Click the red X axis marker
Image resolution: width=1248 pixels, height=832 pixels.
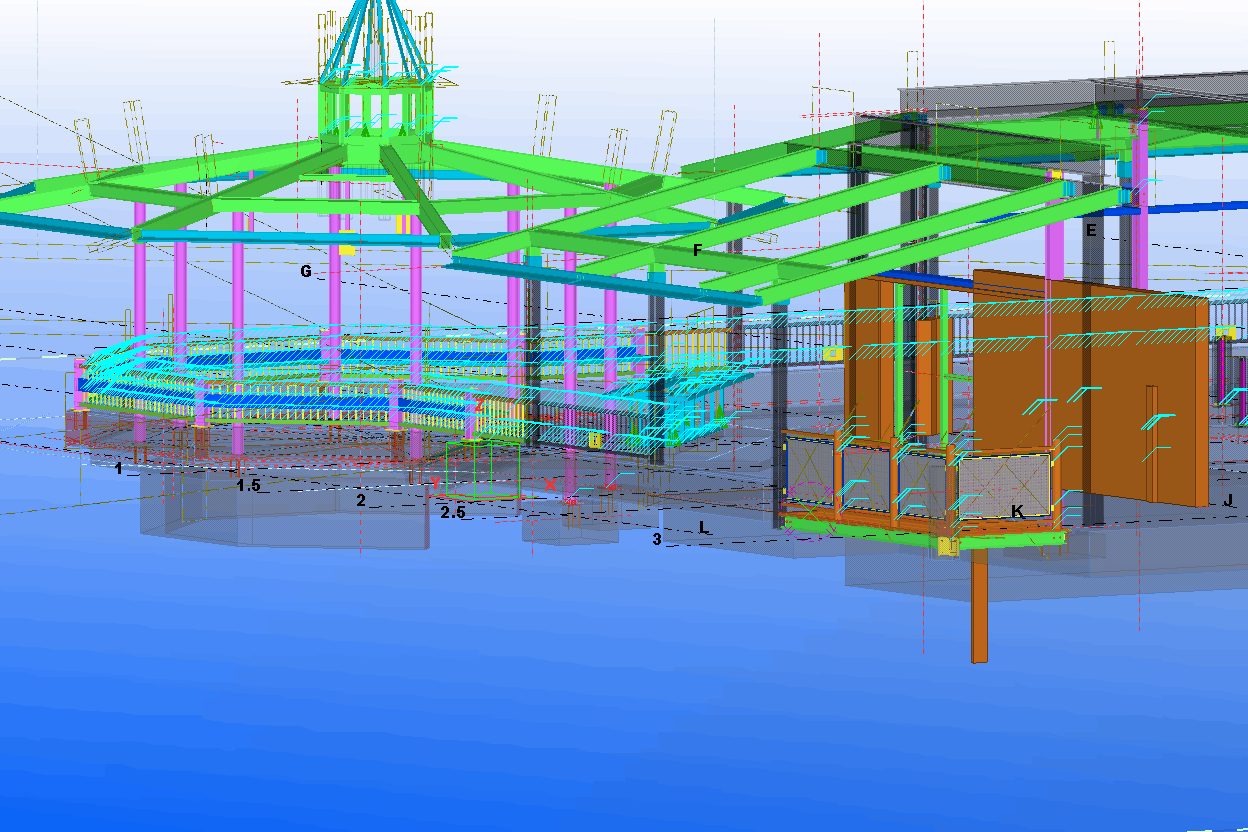coord(550,485)
